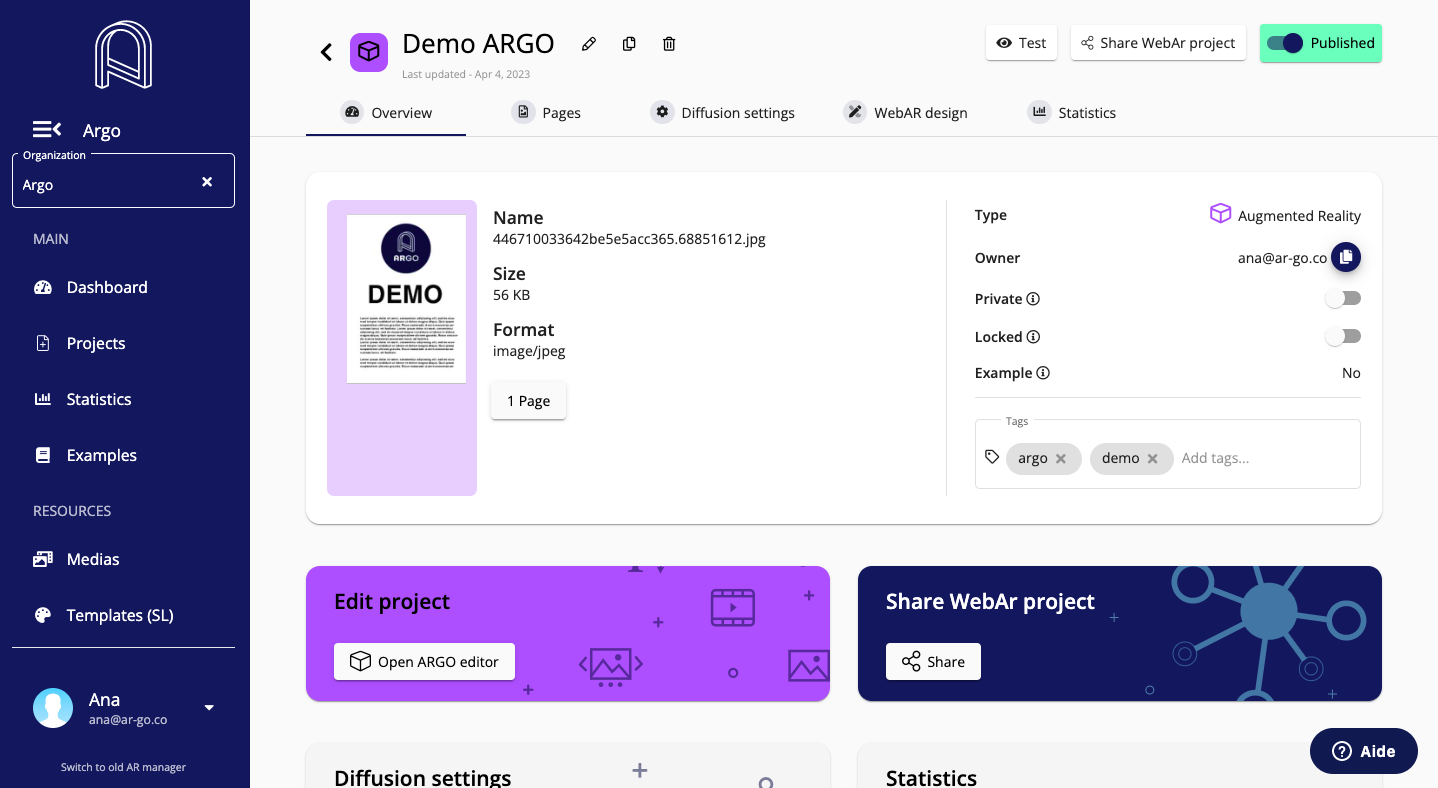Click Share WebAr project header button

[x=1158, y=43]
